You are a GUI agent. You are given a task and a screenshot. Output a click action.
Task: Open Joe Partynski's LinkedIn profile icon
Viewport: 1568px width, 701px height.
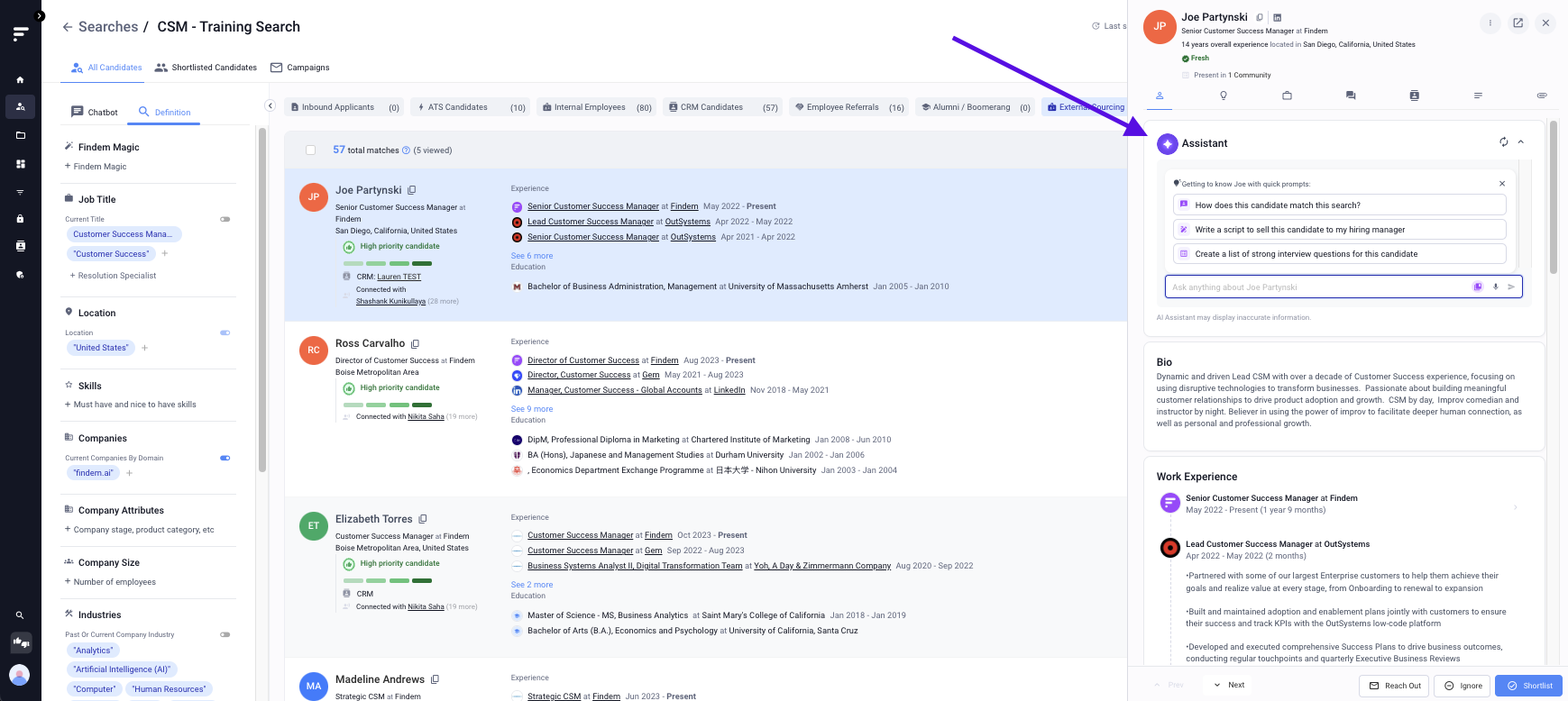click(1278, 17)
